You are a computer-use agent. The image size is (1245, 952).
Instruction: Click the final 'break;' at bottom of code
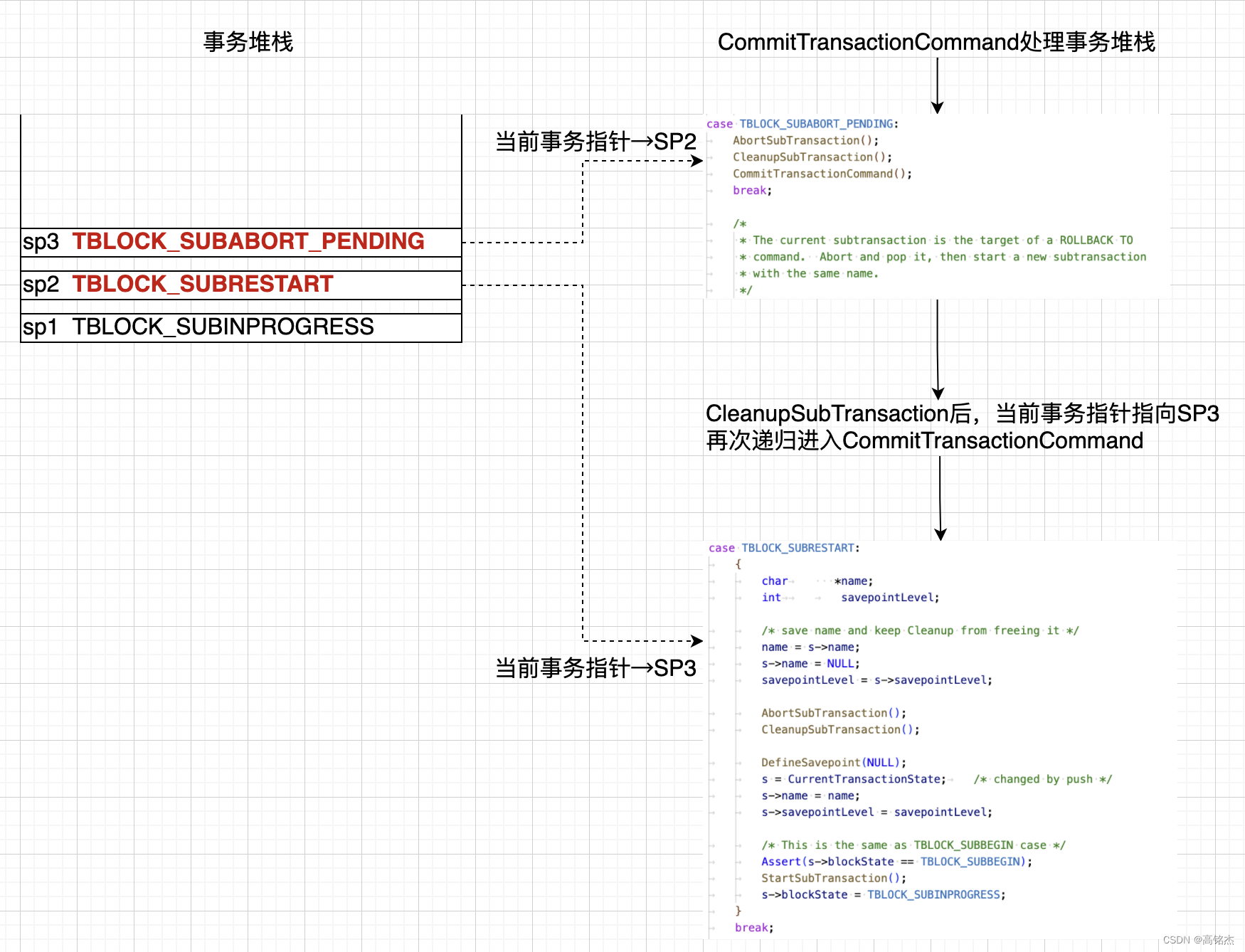754,928
